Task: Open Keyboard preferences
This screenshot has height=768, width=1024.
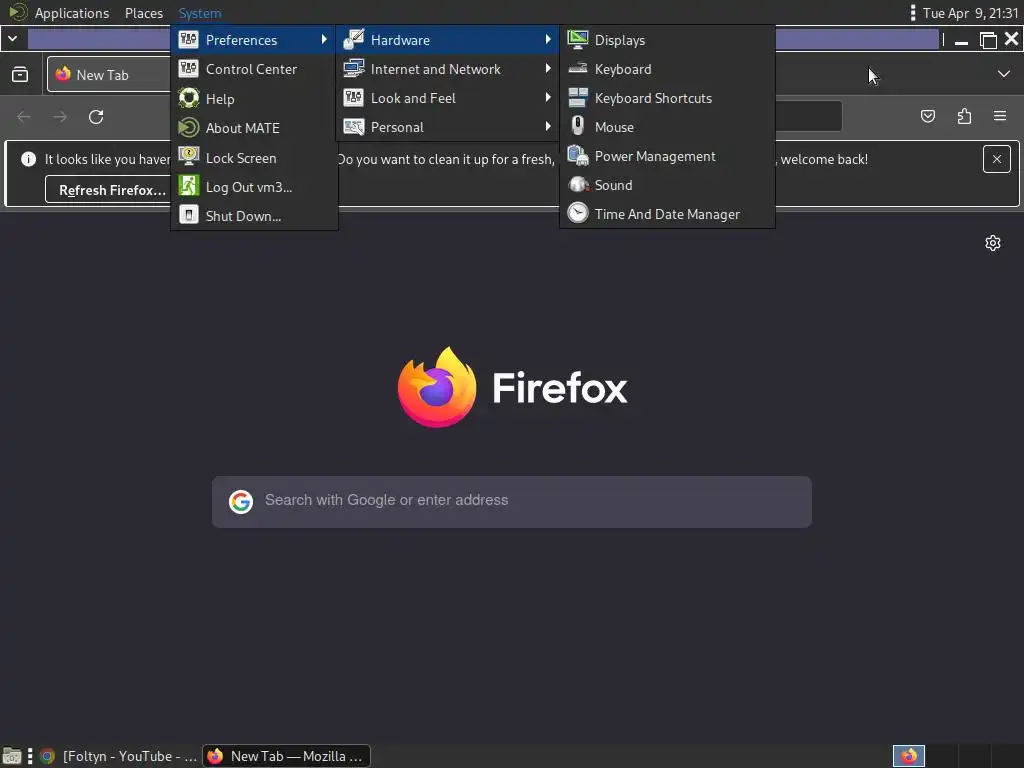Action: pyautogui.click(x=667, y=69)
